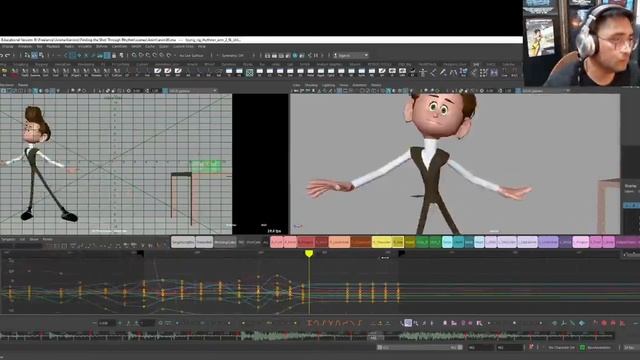
Task: Click the first white script-edit shelf icon
Action: [158, 72]
